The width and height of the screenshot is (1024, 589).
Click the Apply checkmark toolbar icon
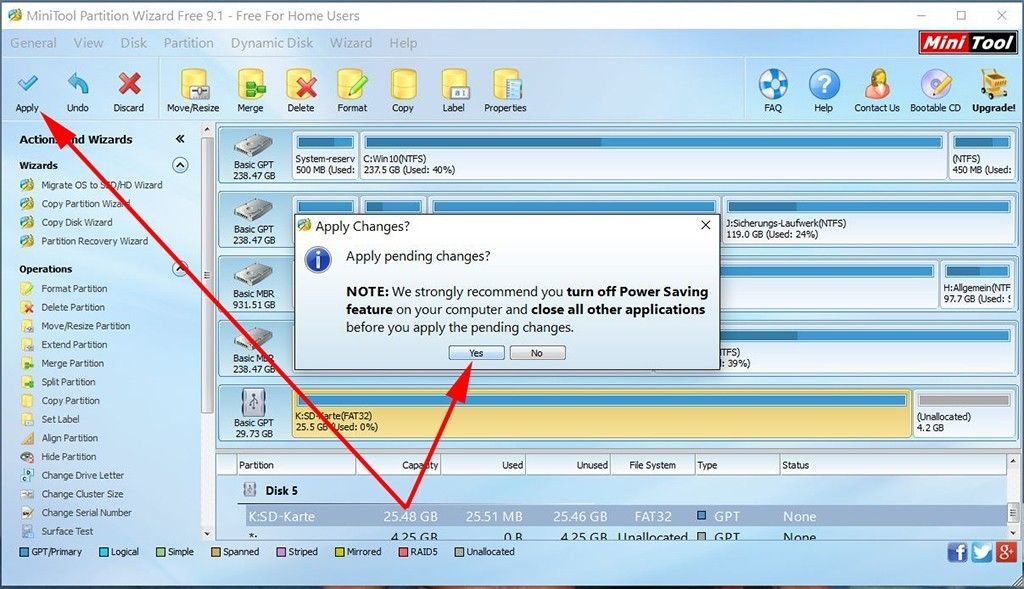point(27,84)
